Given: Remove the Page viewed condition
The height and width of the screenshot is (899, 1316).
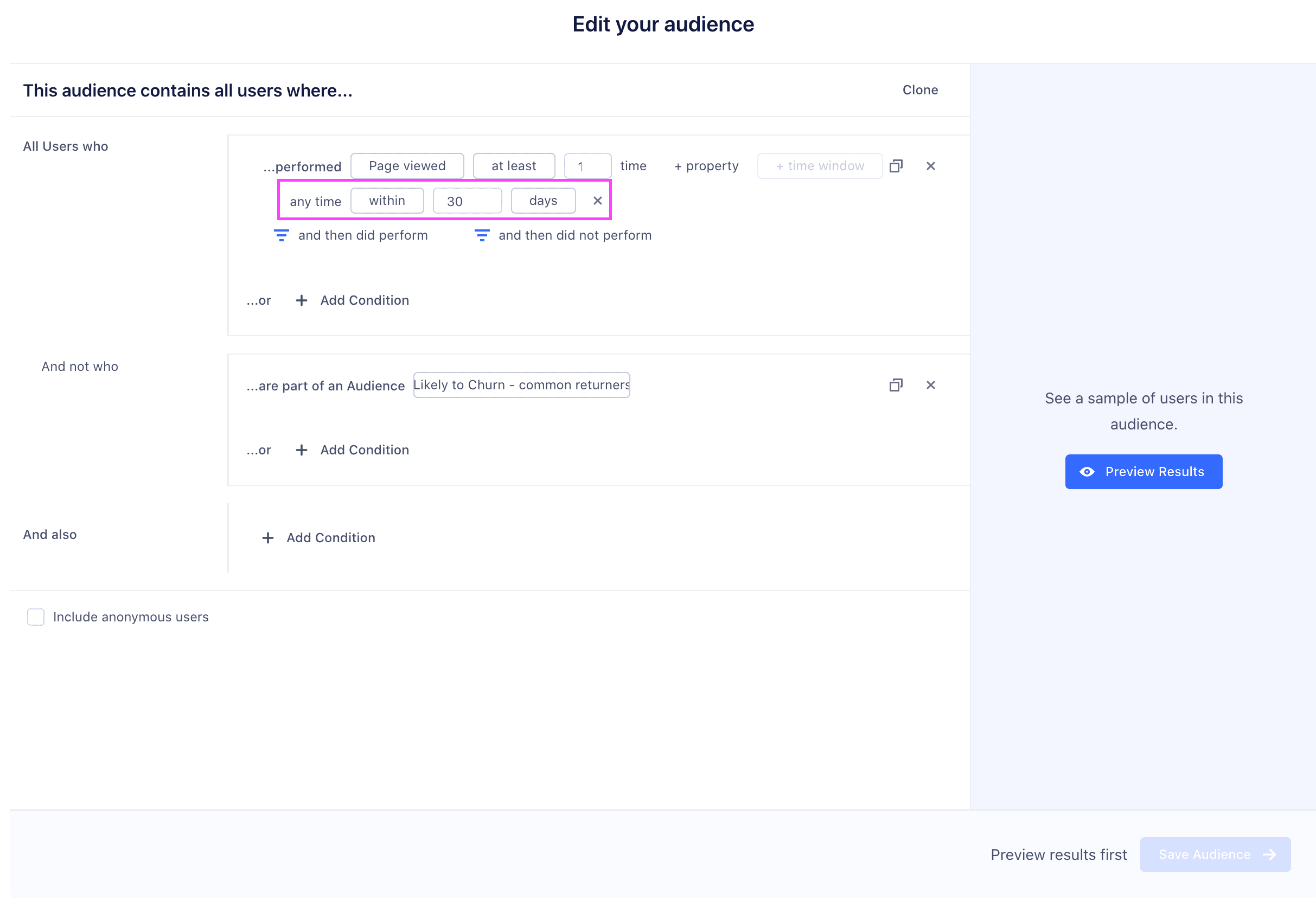Looking at the screenshot, I should coord(930,166).
